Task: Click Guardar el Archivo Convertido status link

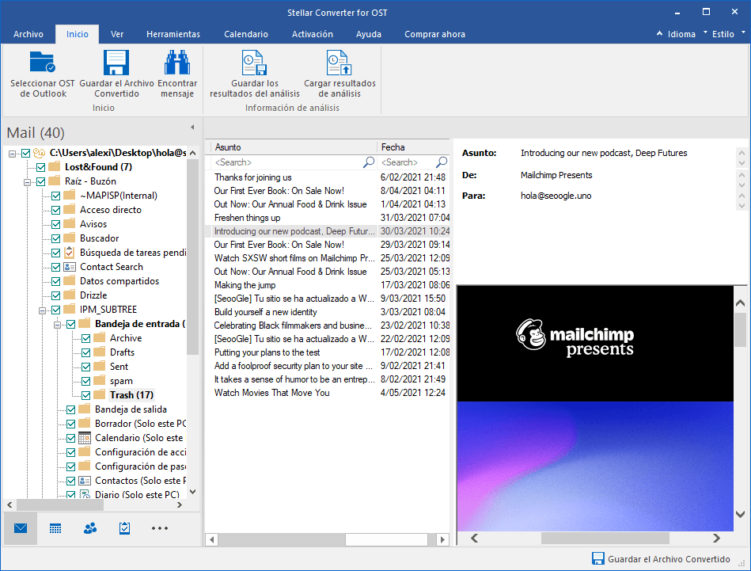Action: pos(669,559)
